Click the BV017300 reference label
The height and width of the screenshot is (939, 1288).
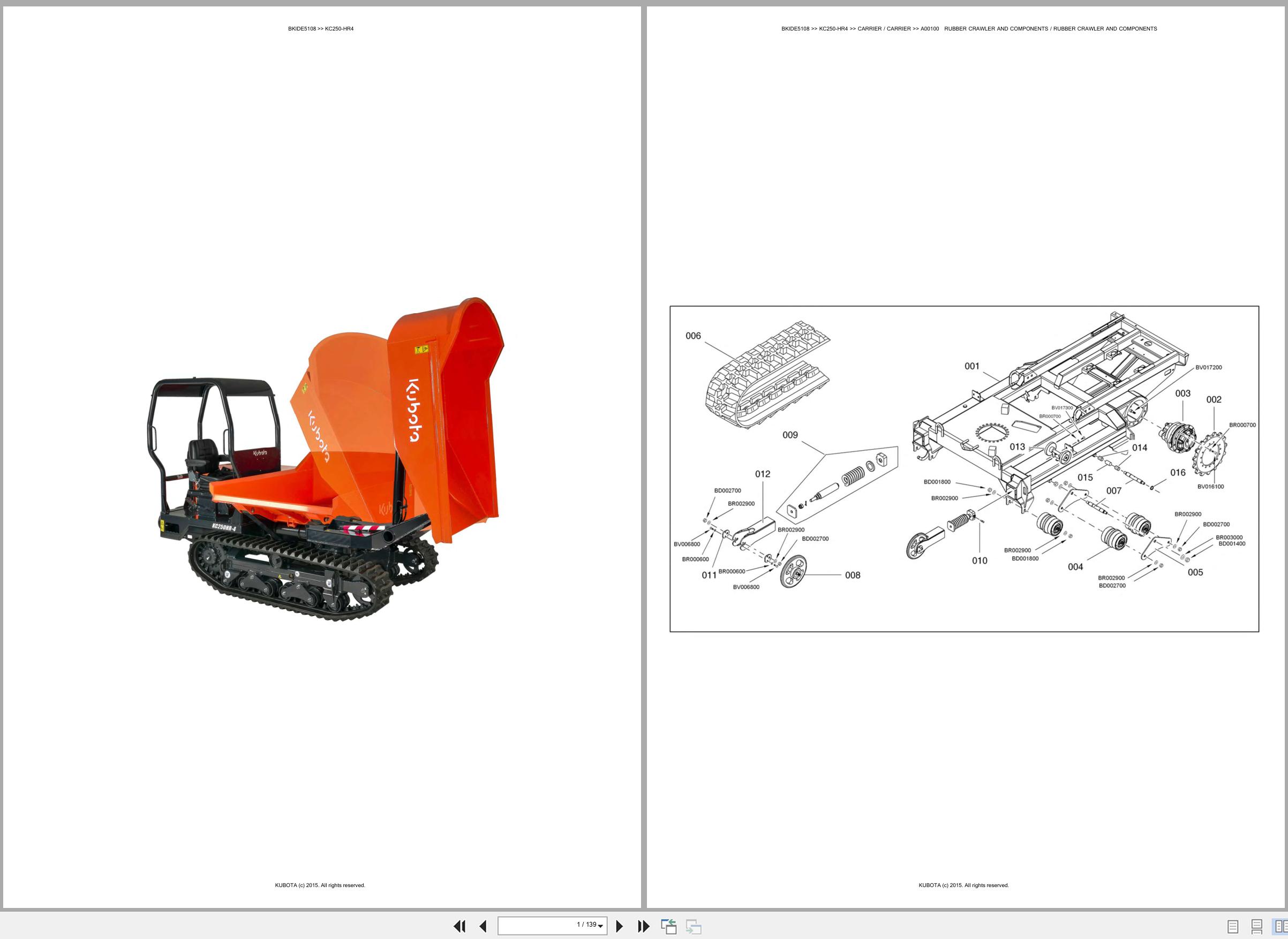click(x=1062, y=407)
